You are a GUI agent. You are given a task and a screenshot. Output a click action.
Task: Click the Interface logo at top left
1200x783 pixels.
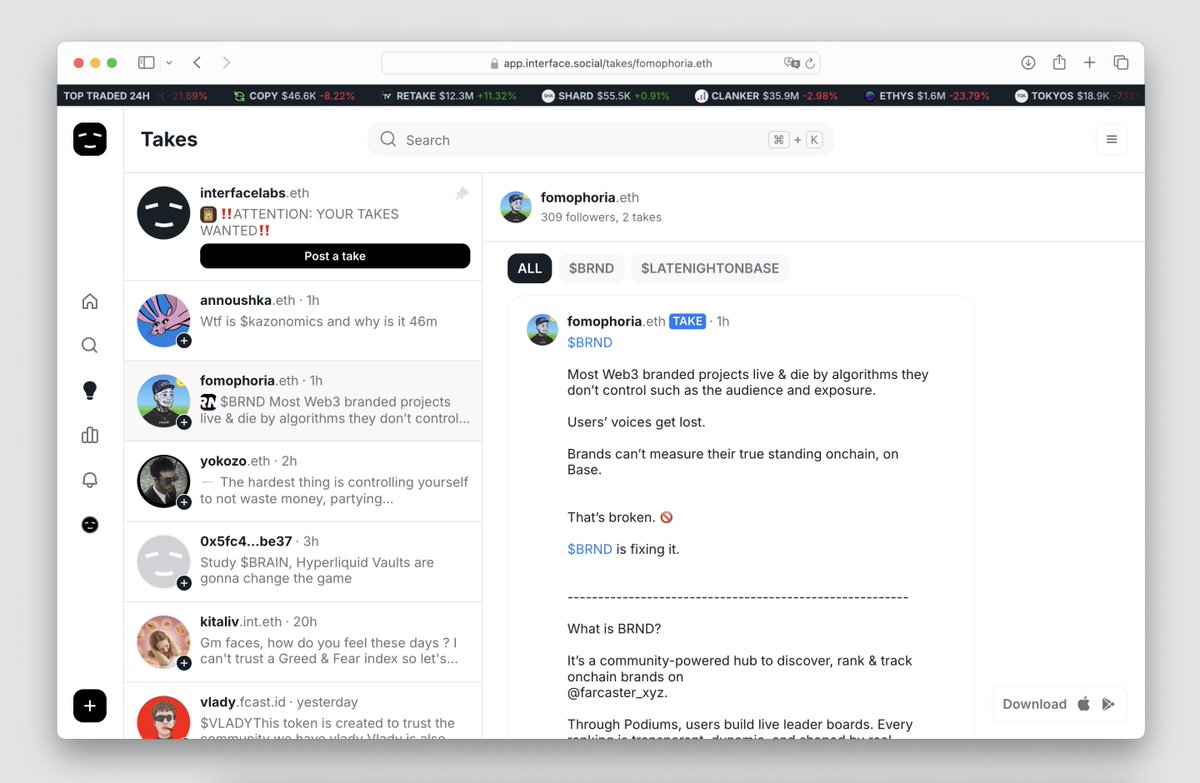pos(90,139)
